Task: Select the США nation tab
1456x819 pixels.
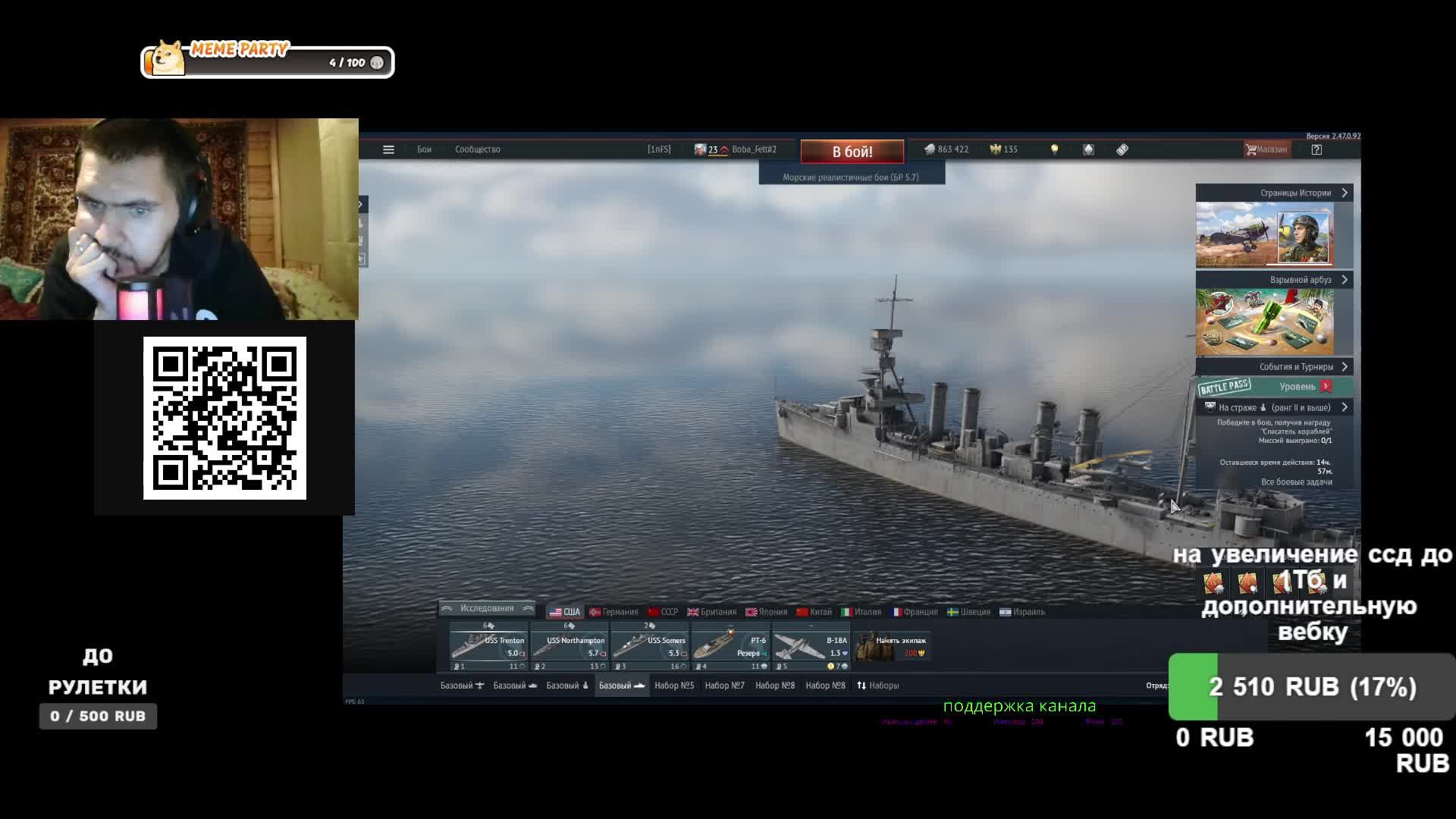Action: click(564, 612)
